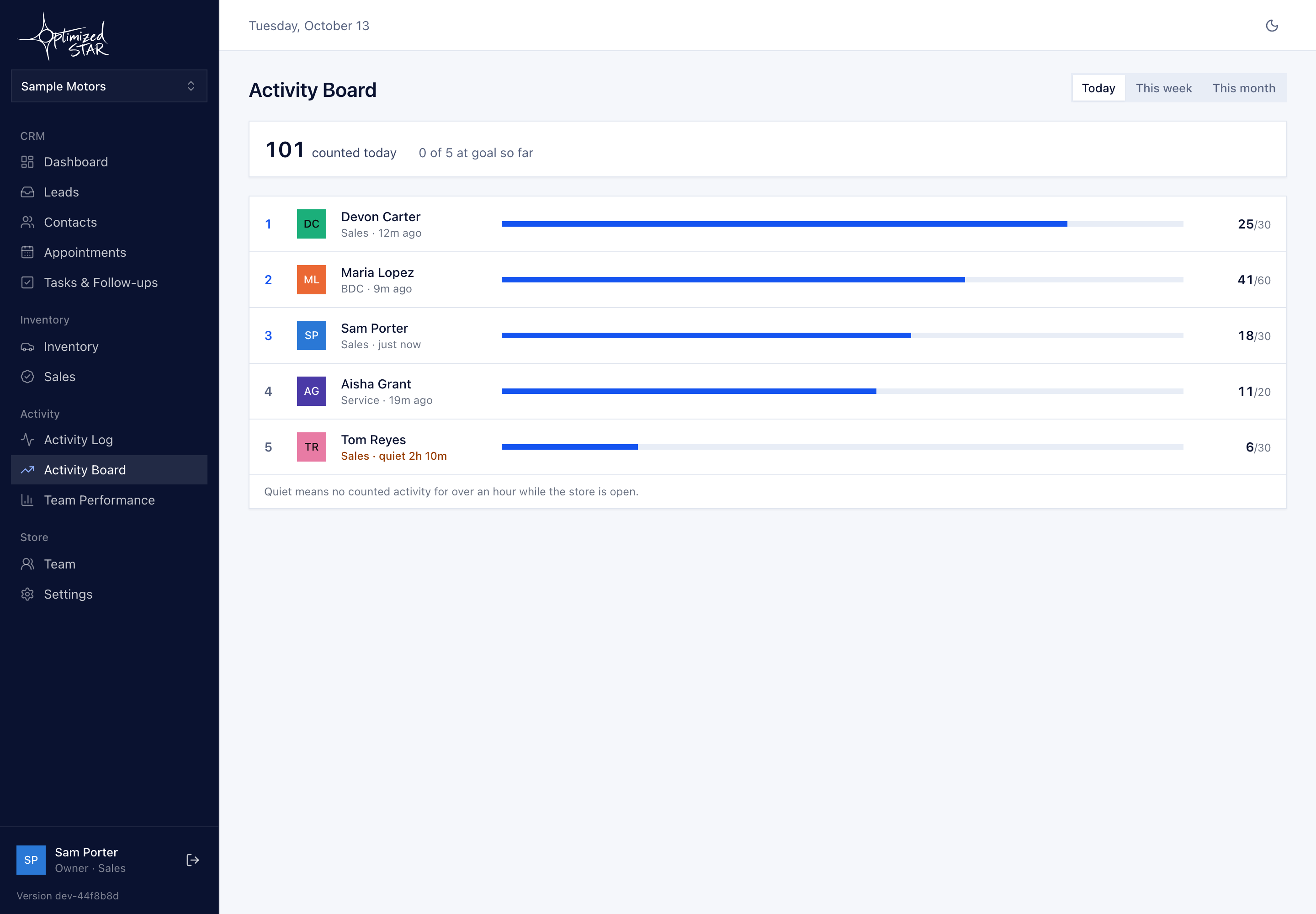Image resolution: width=1316 pixels, height=914 pixels.
Task: Switch to the Today tab
Action: click(1098, 88)
